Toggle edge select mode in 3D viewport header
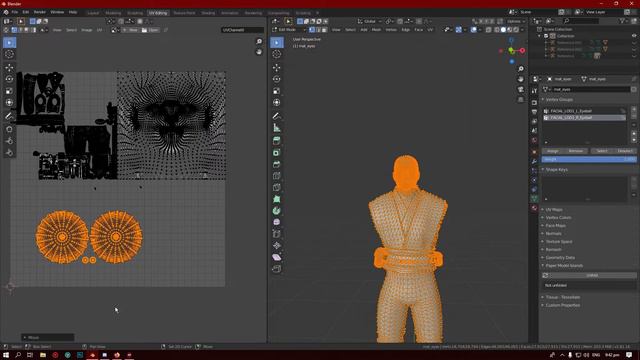 318,30
